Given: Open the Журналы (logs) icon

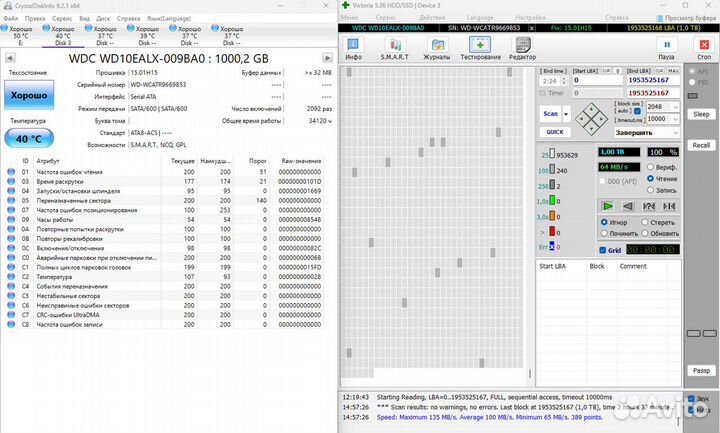Looking at the screenshot, I should (436, 47).
